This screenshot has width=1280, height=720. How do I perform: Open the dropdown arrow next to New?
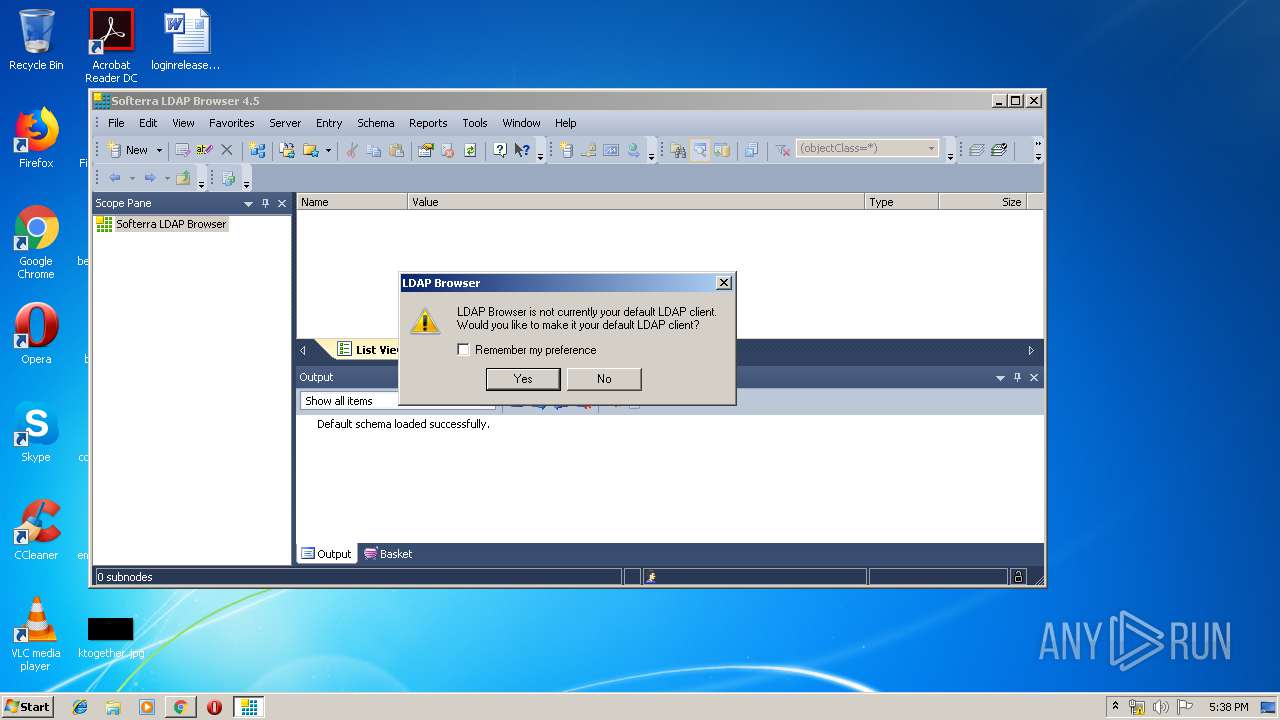[159, 150]
